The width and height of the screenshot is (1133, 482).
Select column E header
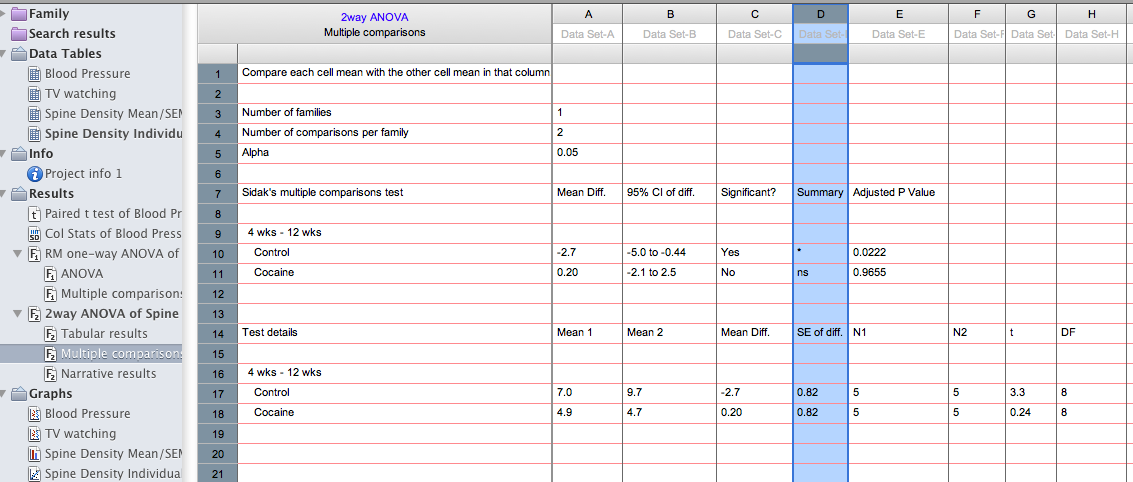898,14
